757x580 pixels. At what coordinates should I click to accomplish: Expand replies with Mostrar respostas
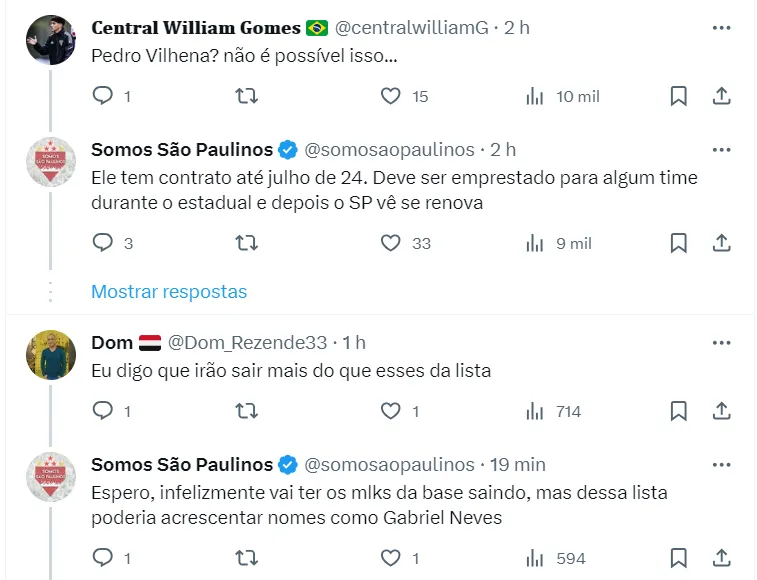pyautogui.click(x=169, y=292)
